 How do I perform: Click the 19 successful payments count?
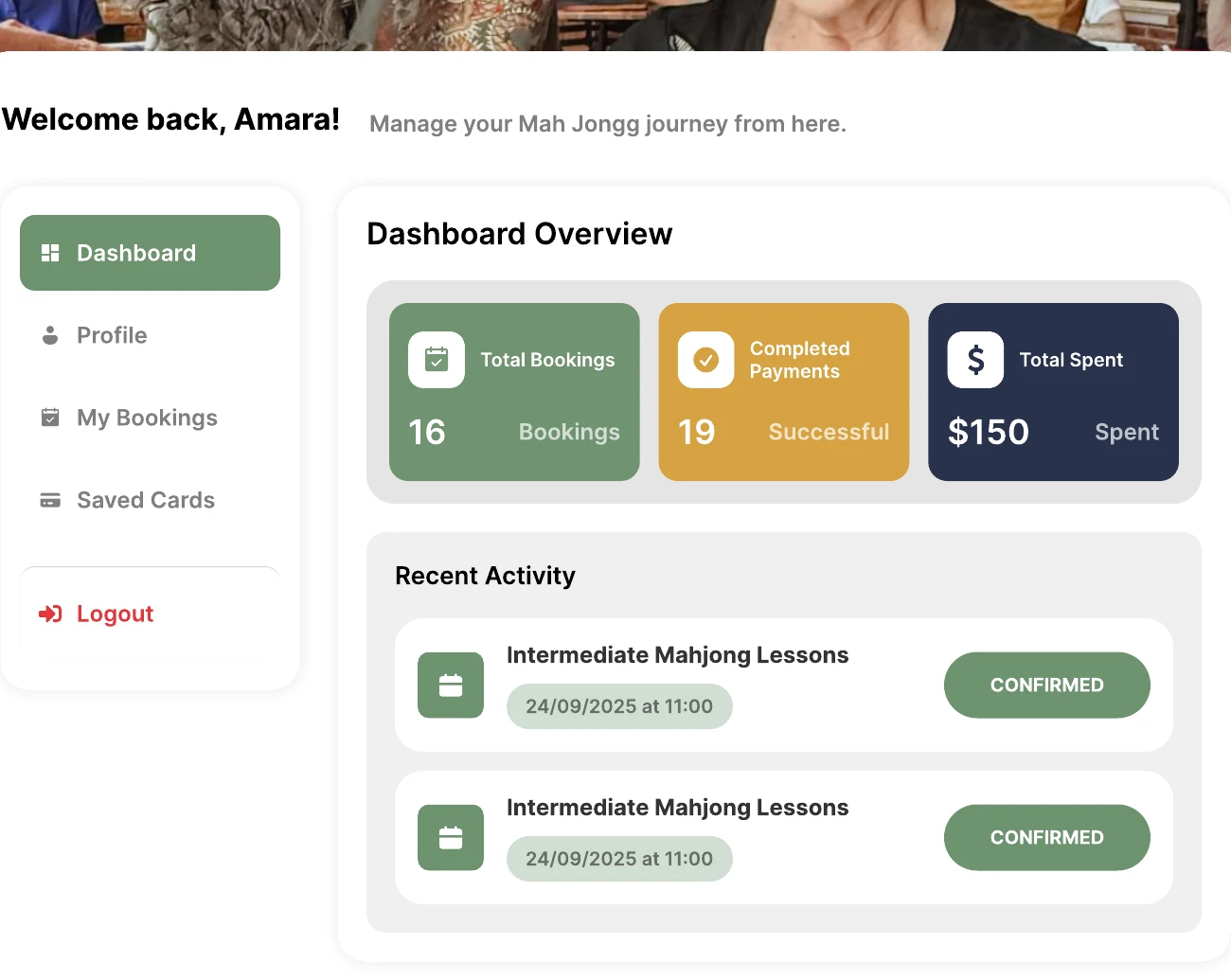[697, 432]
